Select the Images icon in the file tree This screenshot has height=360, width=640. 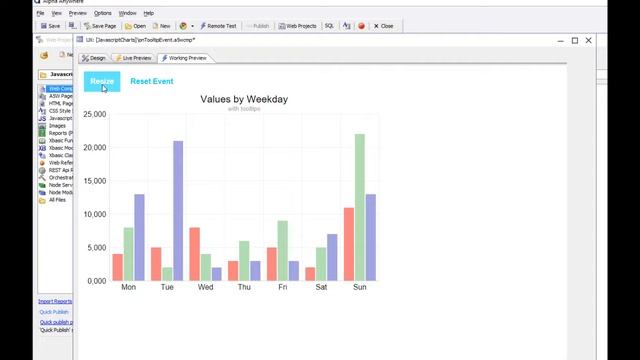42,126
